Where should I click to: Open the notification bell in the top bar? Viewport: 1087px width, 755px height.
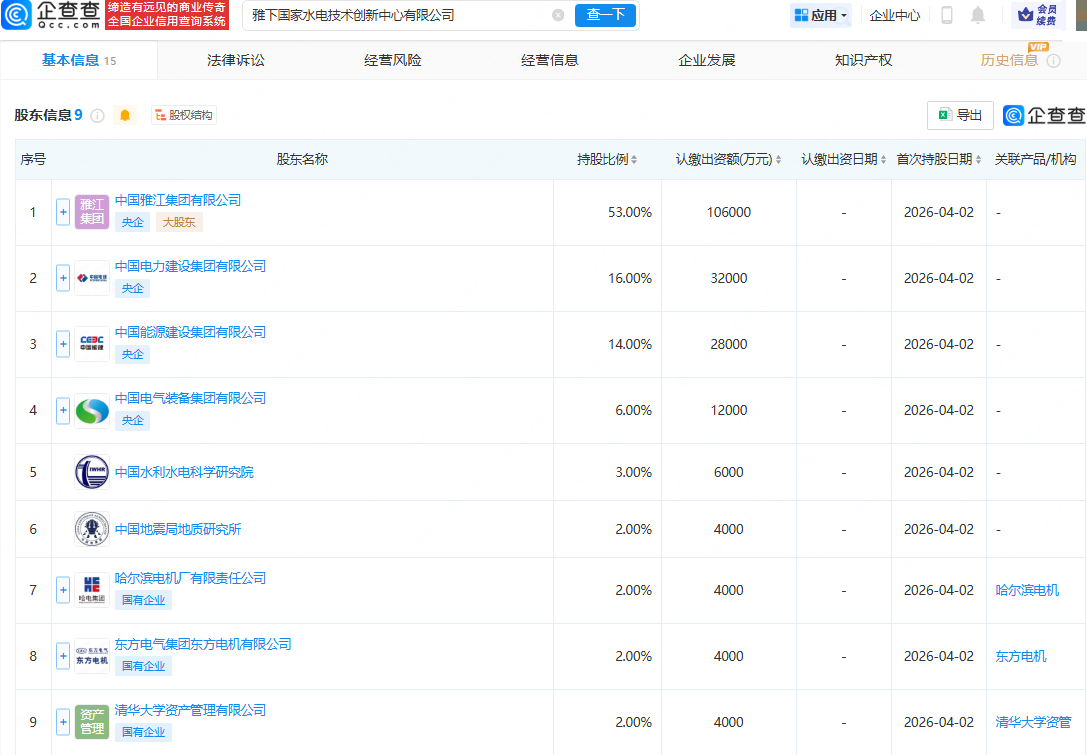(x=977, y=15)
